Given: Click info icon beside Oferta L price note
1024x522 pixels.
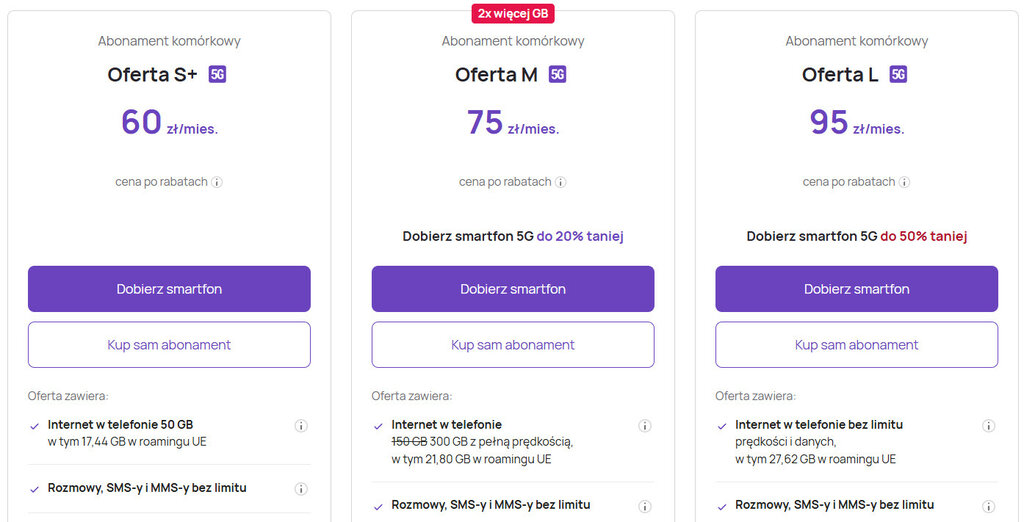Looking at the screenshot, I should 905,182.
